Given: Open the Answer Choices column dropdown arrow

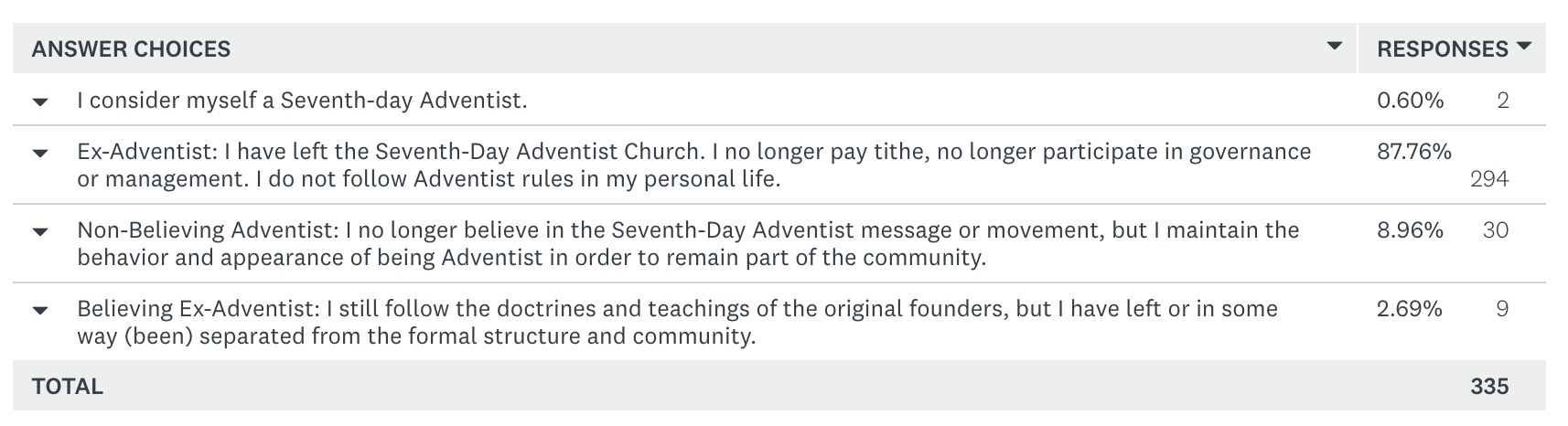Looking at the screenshot, I should pyautogui.click(x=1335, y=47).
